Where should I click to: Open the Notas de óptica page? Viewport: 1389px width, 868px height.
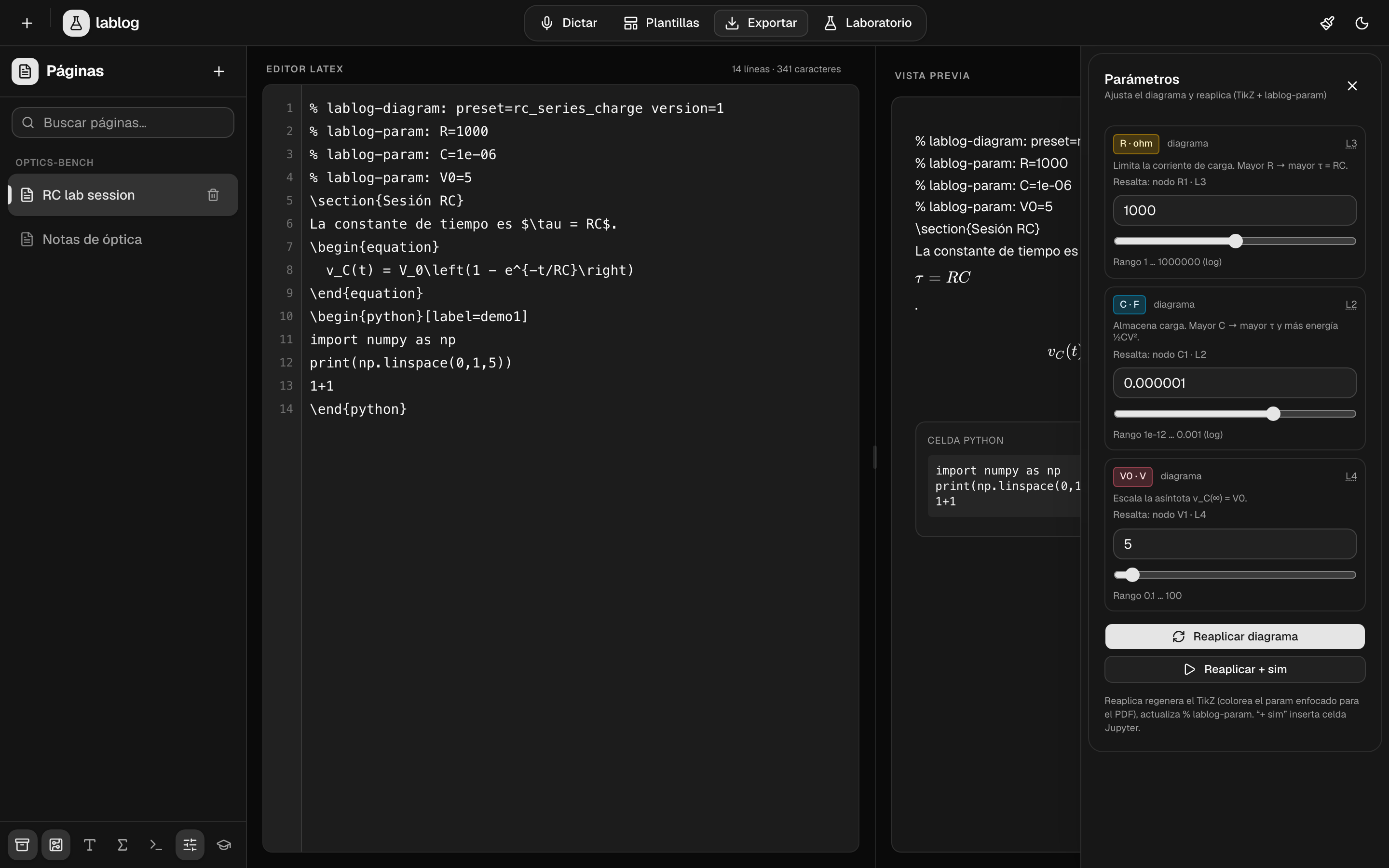[x=123, y=239]
